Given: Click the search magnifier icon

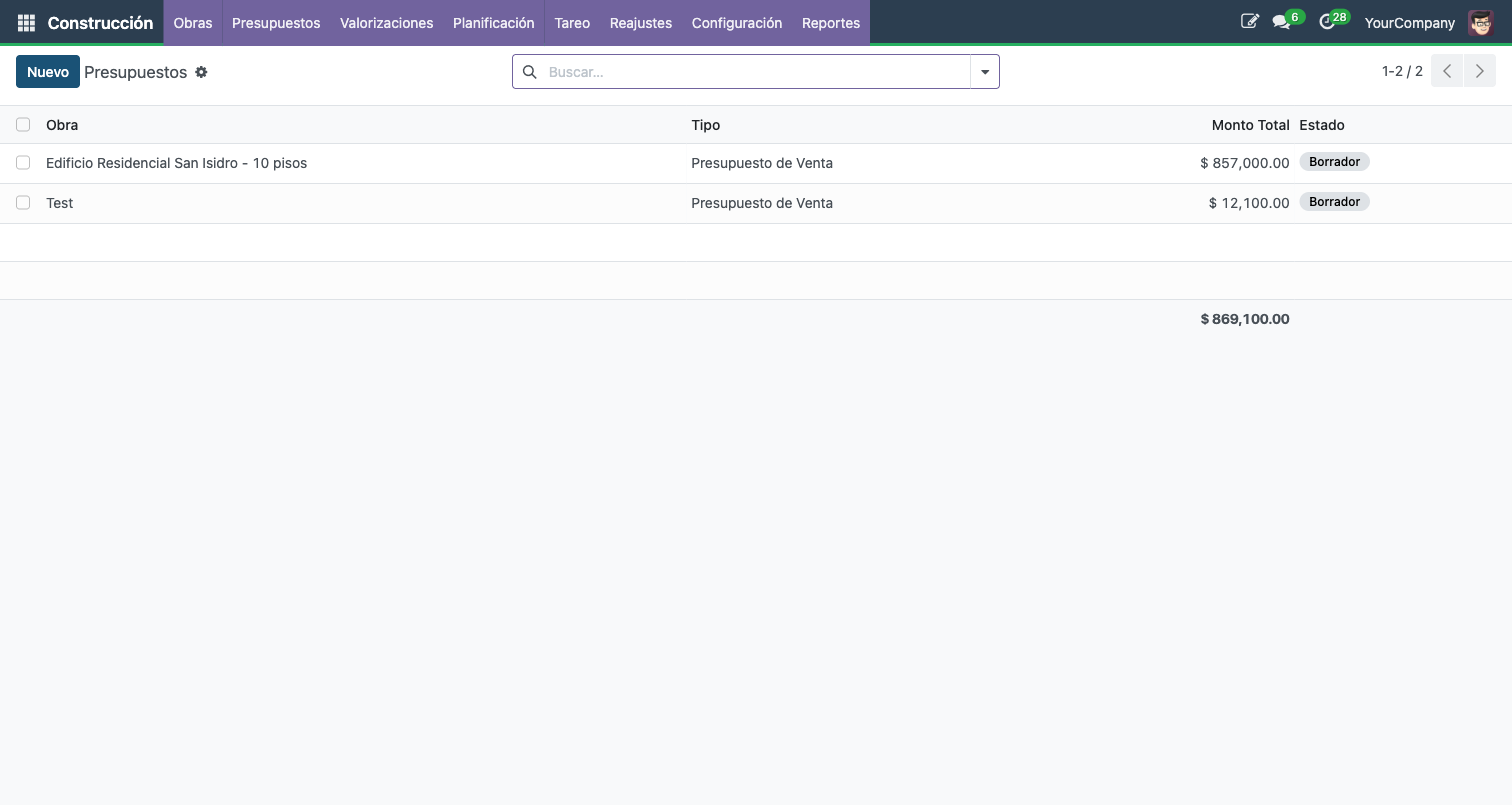Looking at the screenshot, I should coord(530,72).
